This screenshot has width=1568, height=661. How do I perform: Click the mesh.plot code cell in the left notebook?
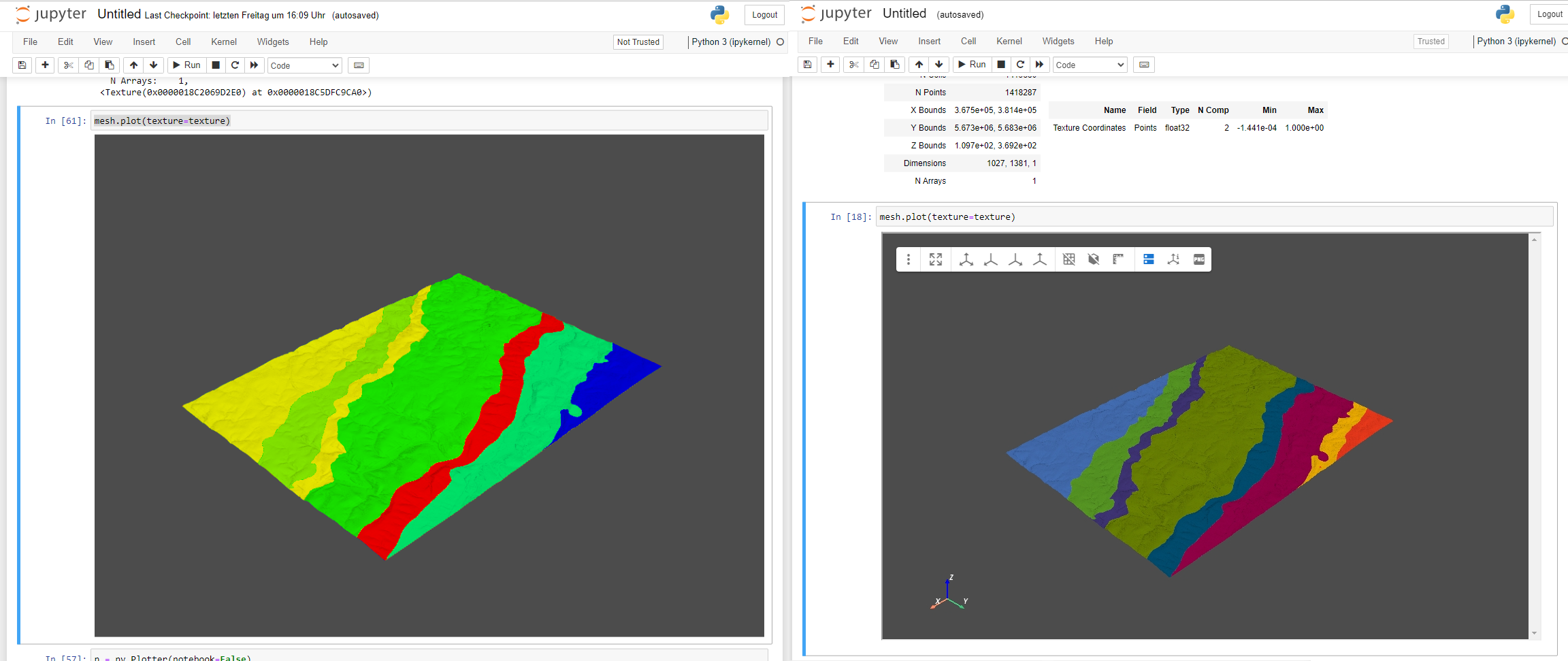429,121
